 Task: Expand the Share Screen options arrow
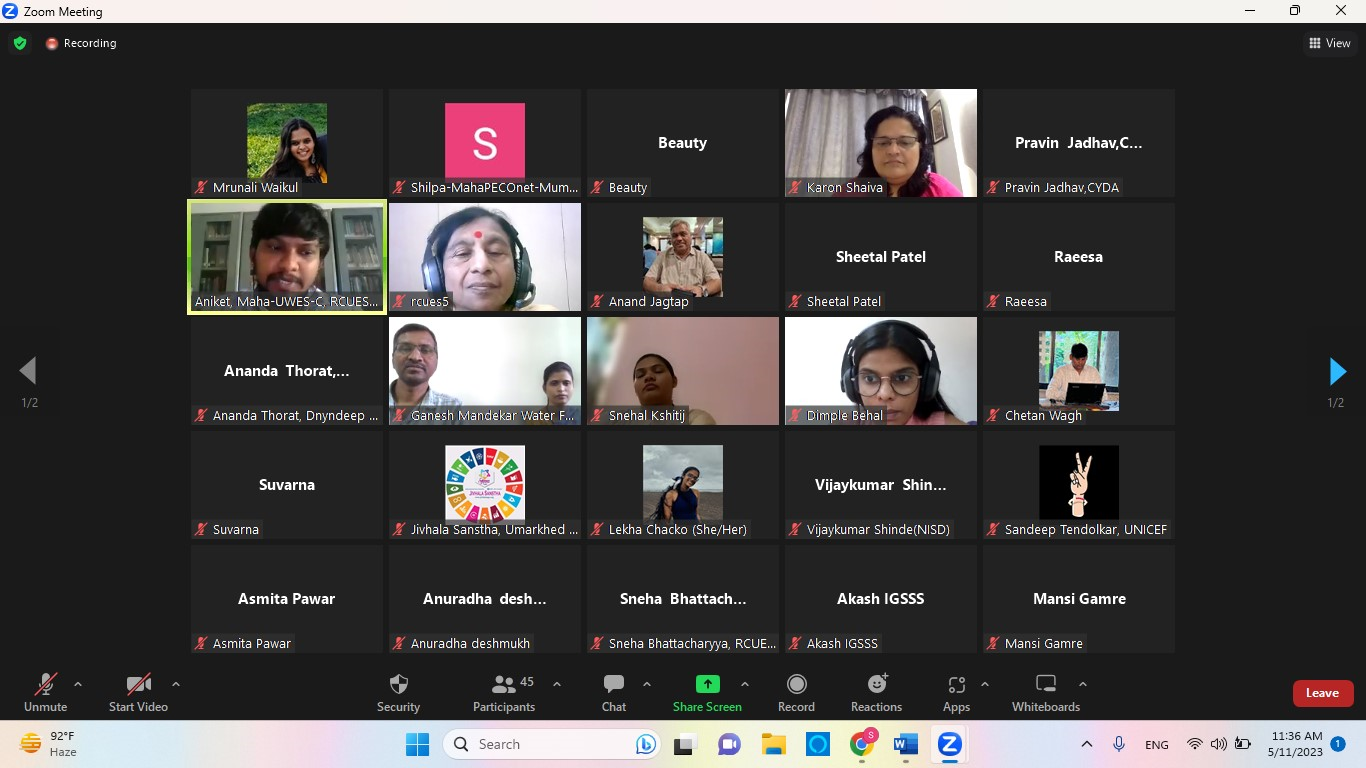(745, 685)
